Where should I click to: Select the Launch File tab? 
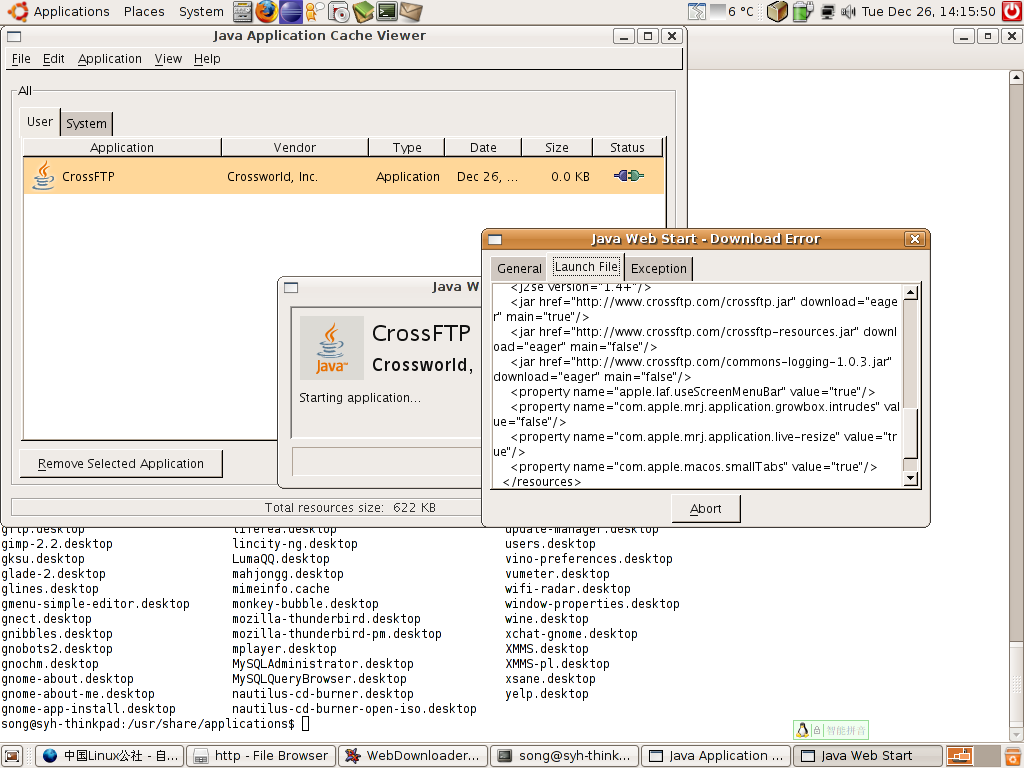click(586, 266)
